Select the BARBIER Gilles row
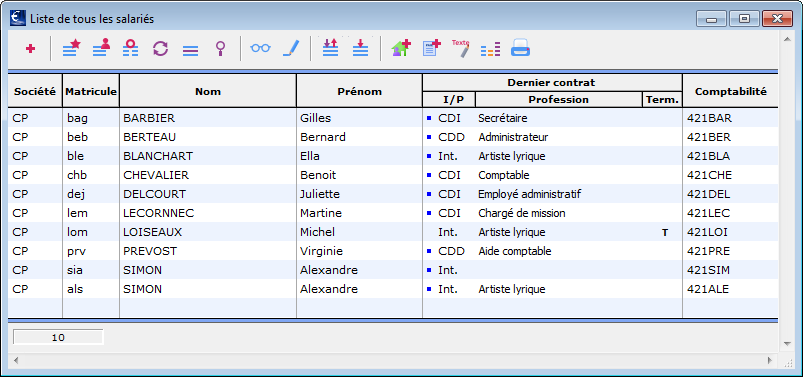Screen dimensions: 803x377 coord(393,118)
